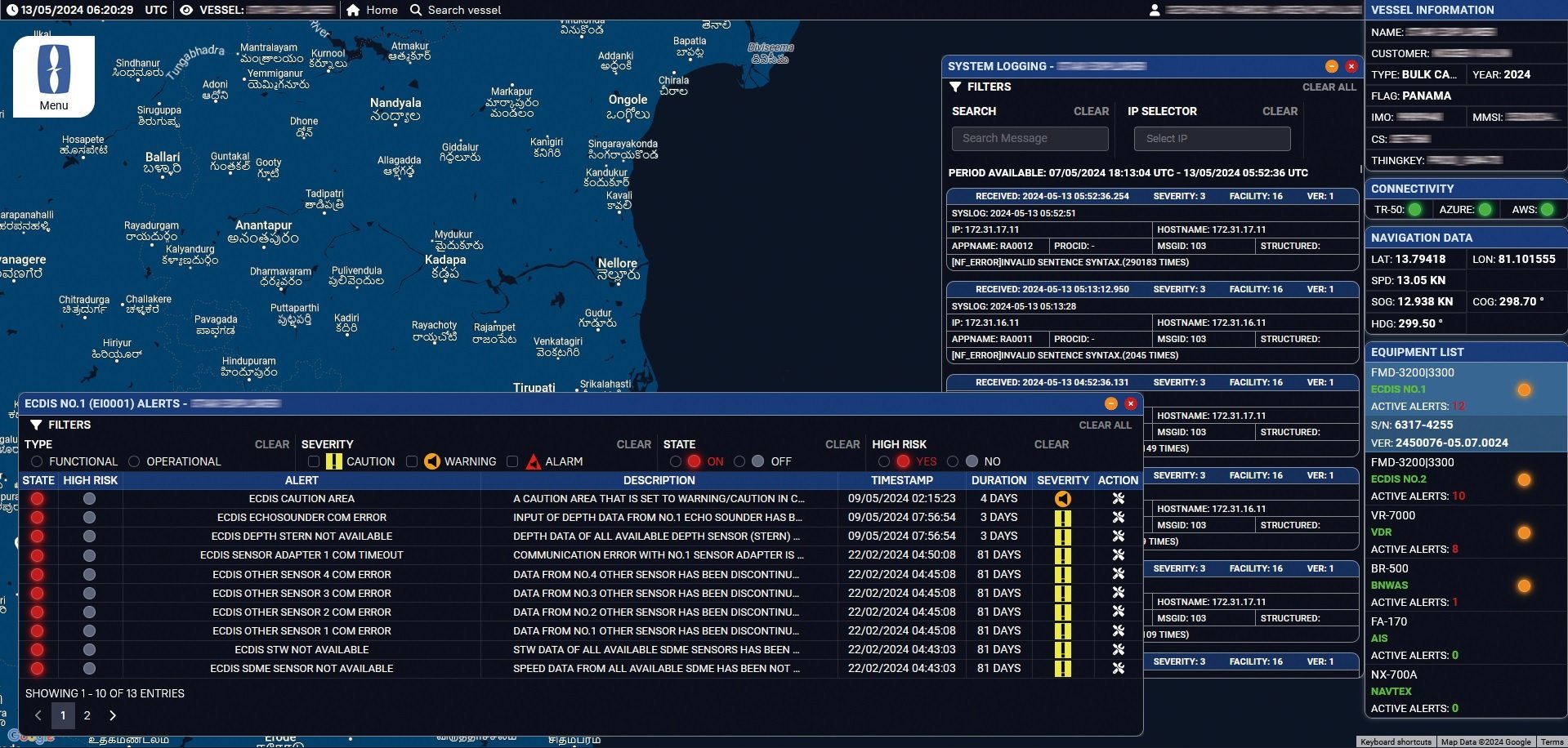This screenshot has height=748, width=1568.
Task: Sort alerts by HIGH RISK column header
Action: tap(91, 480)
